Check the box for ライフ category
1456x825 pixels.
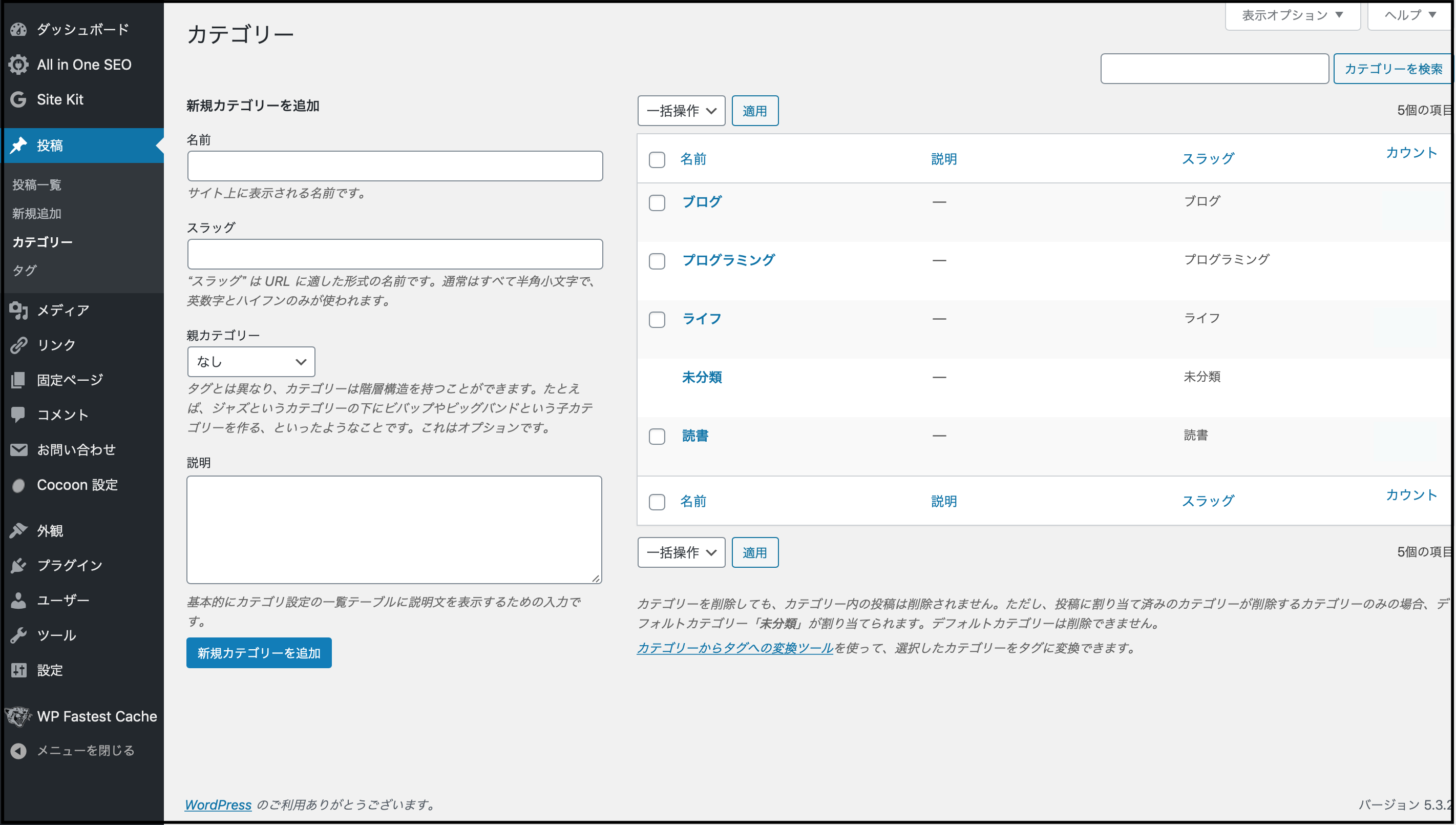[x=657, y=320]
